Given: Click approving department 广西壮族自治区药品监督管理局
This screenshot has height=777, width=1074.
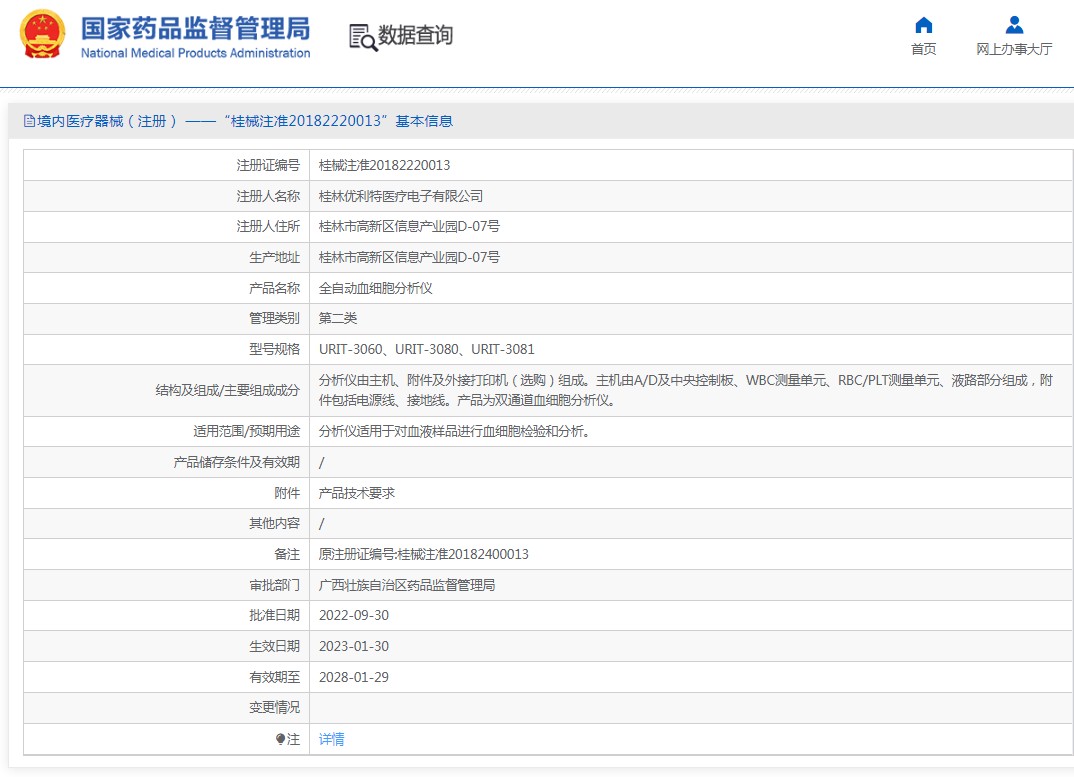Looking at the screenshot, I should pos(406,585).
